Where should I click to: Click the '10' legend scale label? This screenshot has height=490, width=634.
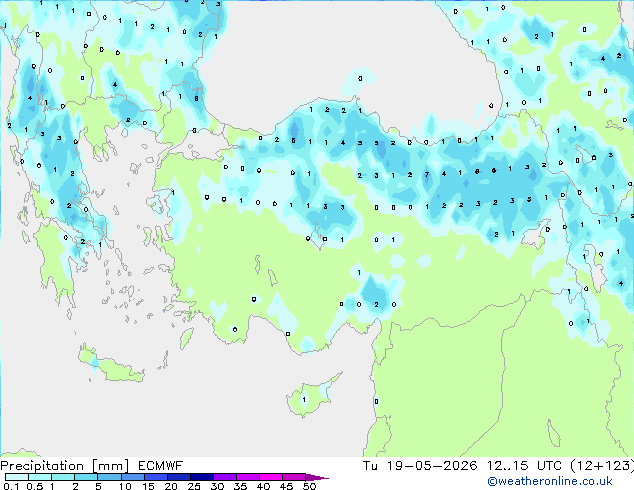tap(125, 486)
